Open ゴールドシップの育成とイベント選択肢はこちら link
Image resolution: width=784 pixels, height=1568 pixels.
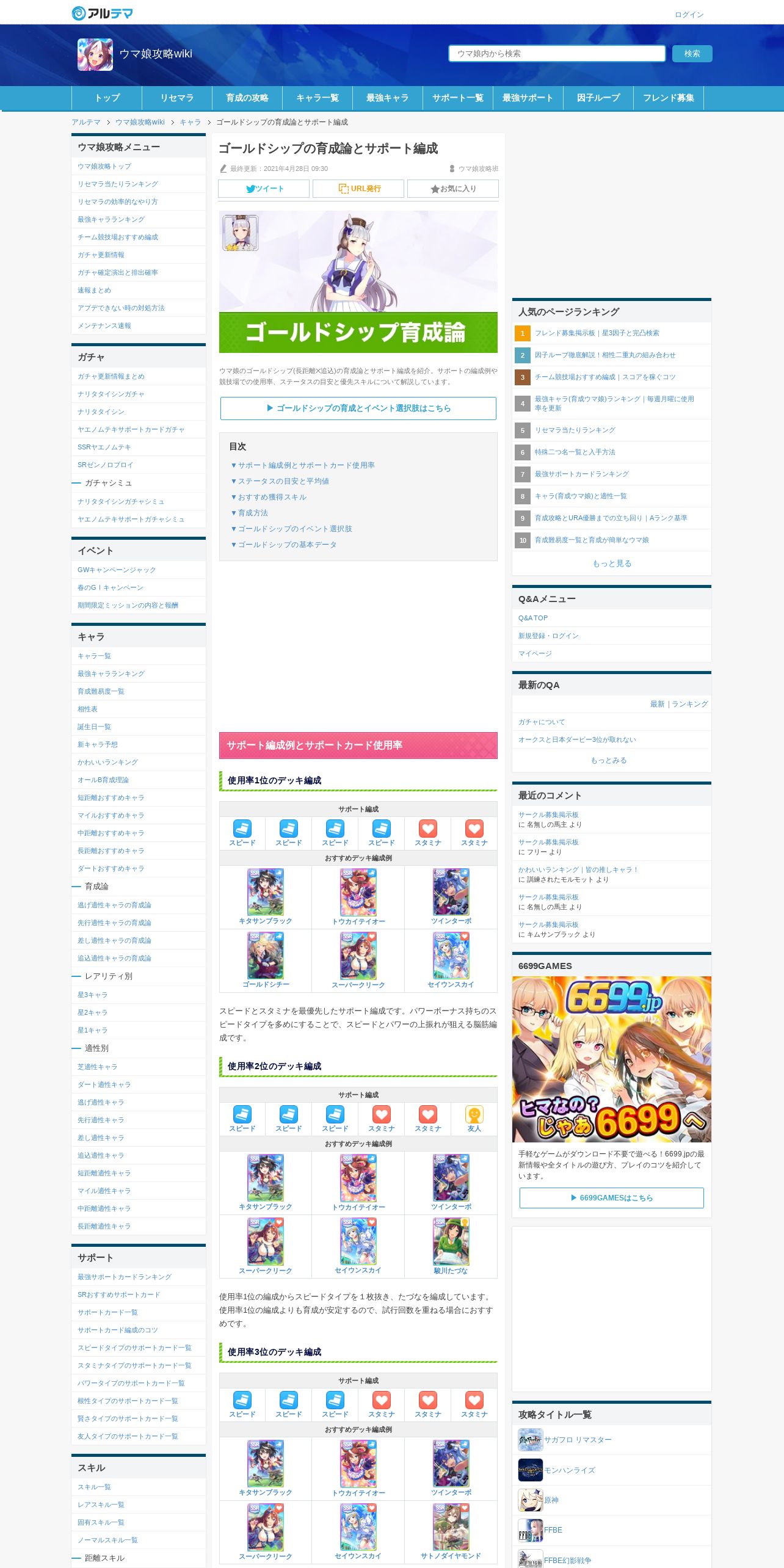click(358, 408)
